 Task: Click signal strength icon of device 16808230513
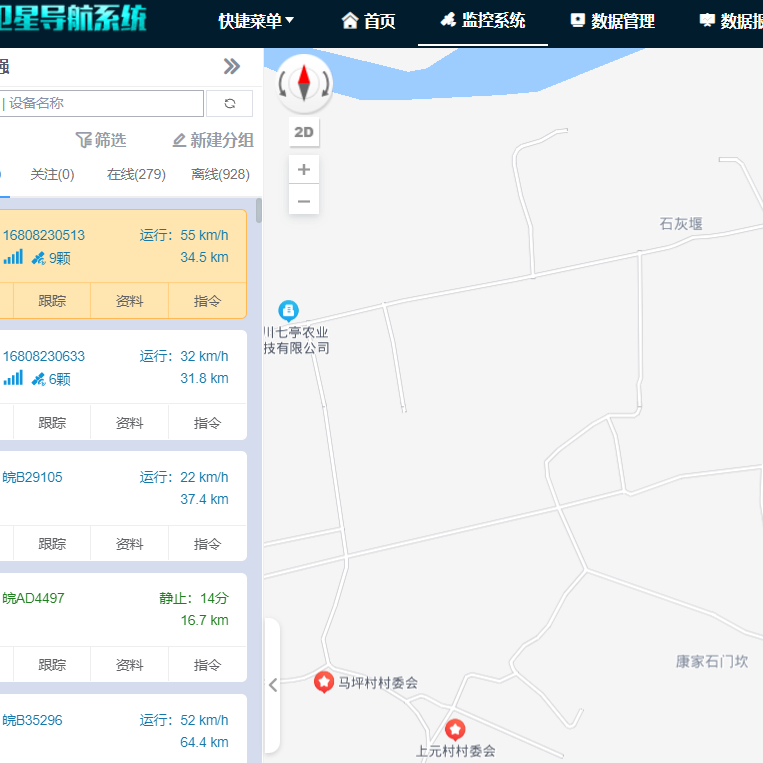(x=13, y=256)
